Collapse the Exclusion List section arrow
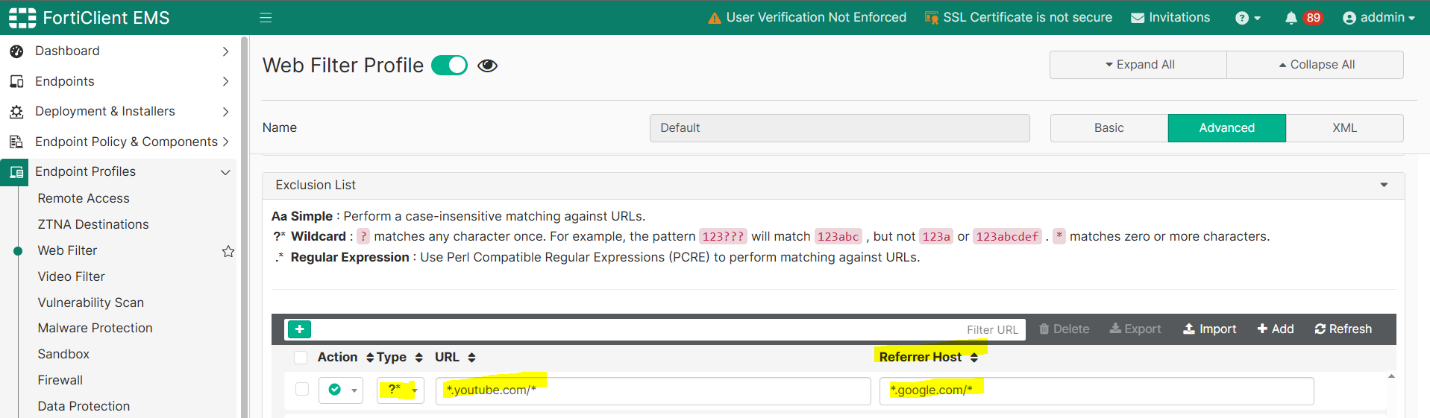The height and width of the screenshot is (418, 1430). click(1385, 185)
